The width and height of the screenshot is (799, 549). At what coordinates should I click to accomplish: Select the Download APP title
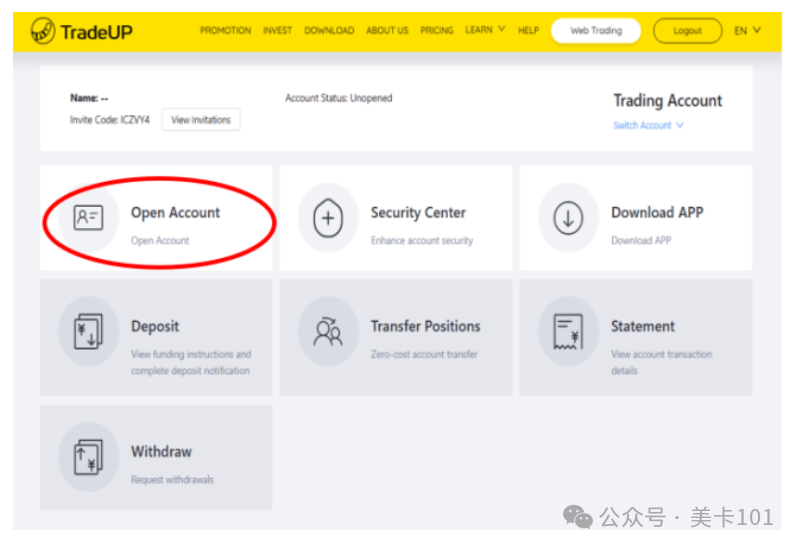657,212
